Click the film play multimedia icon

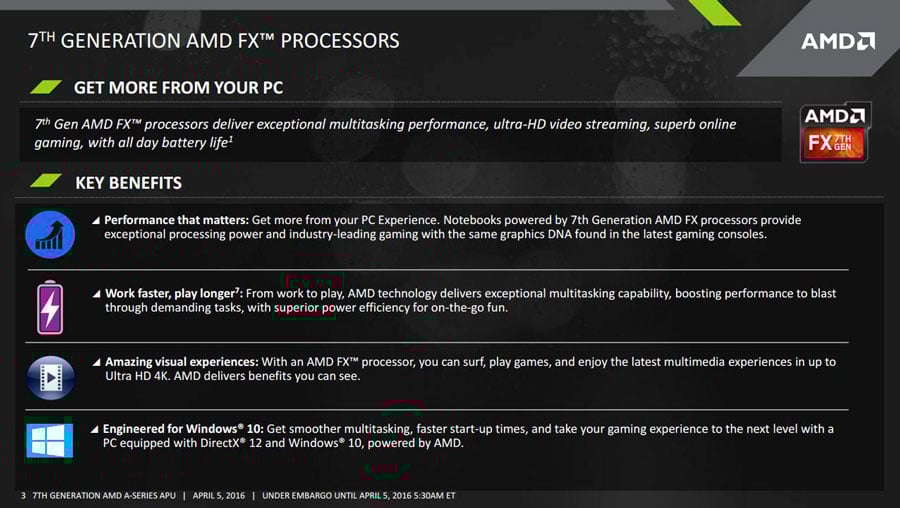51,378
